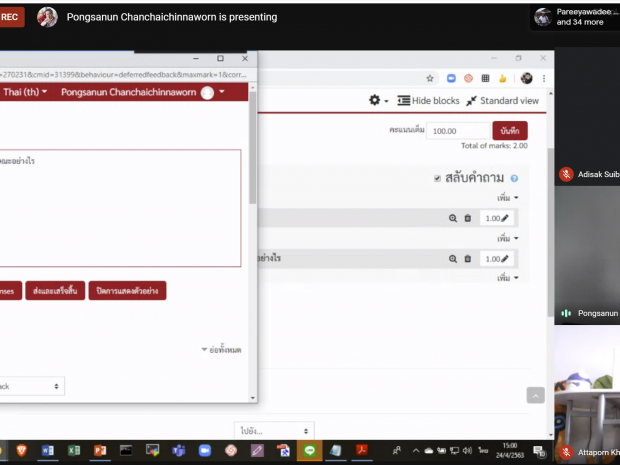Bookmark page with the star icon
The width and height of the screenshot is (620, 465).
click(430, 77)
